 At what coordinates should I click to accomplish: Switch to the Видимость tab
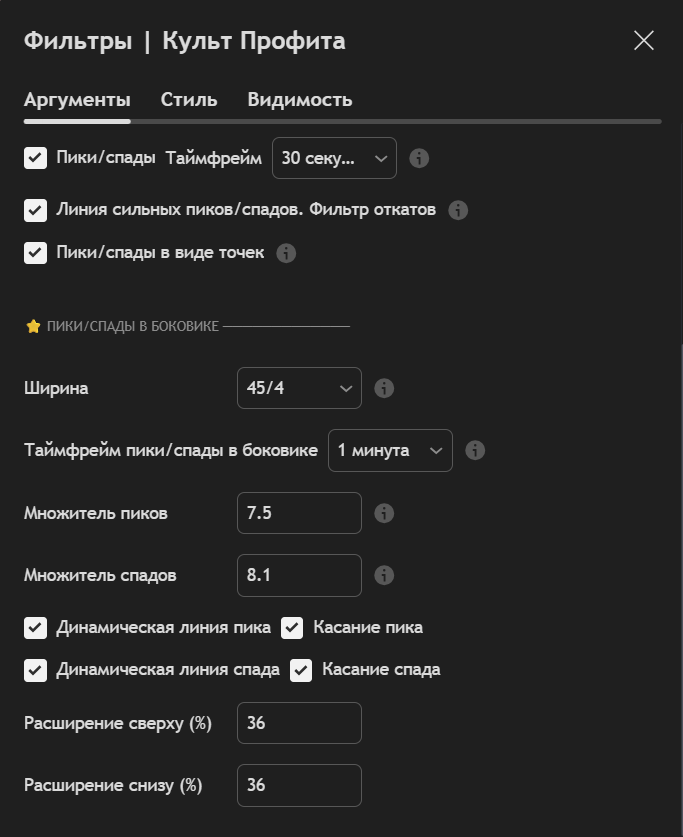[x=299, y=100]
